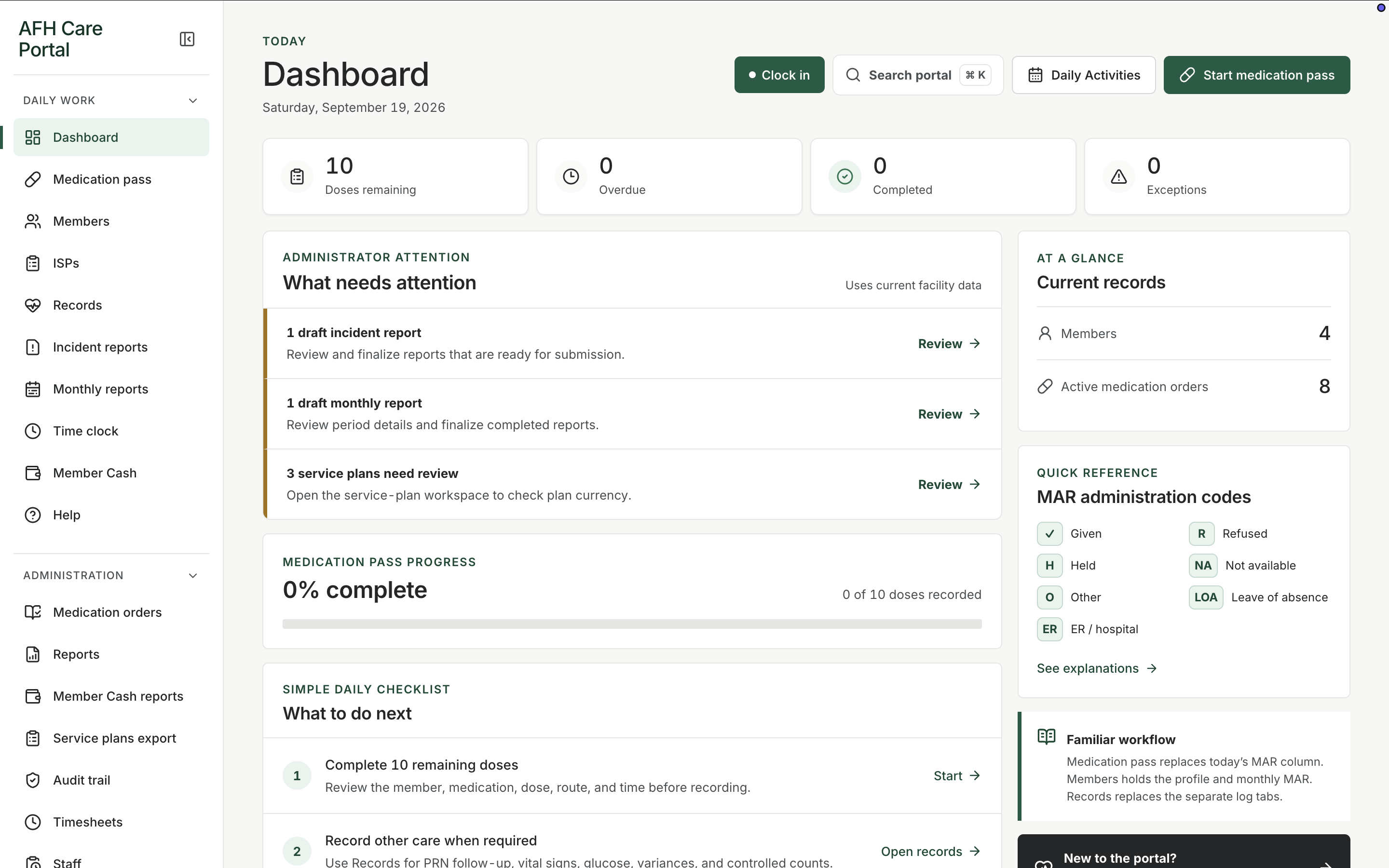Image resolution: width=1389 pixels, height=868 pixels.
Task: Open Time clock from the sidebar
Action: (x=111, y=431)
